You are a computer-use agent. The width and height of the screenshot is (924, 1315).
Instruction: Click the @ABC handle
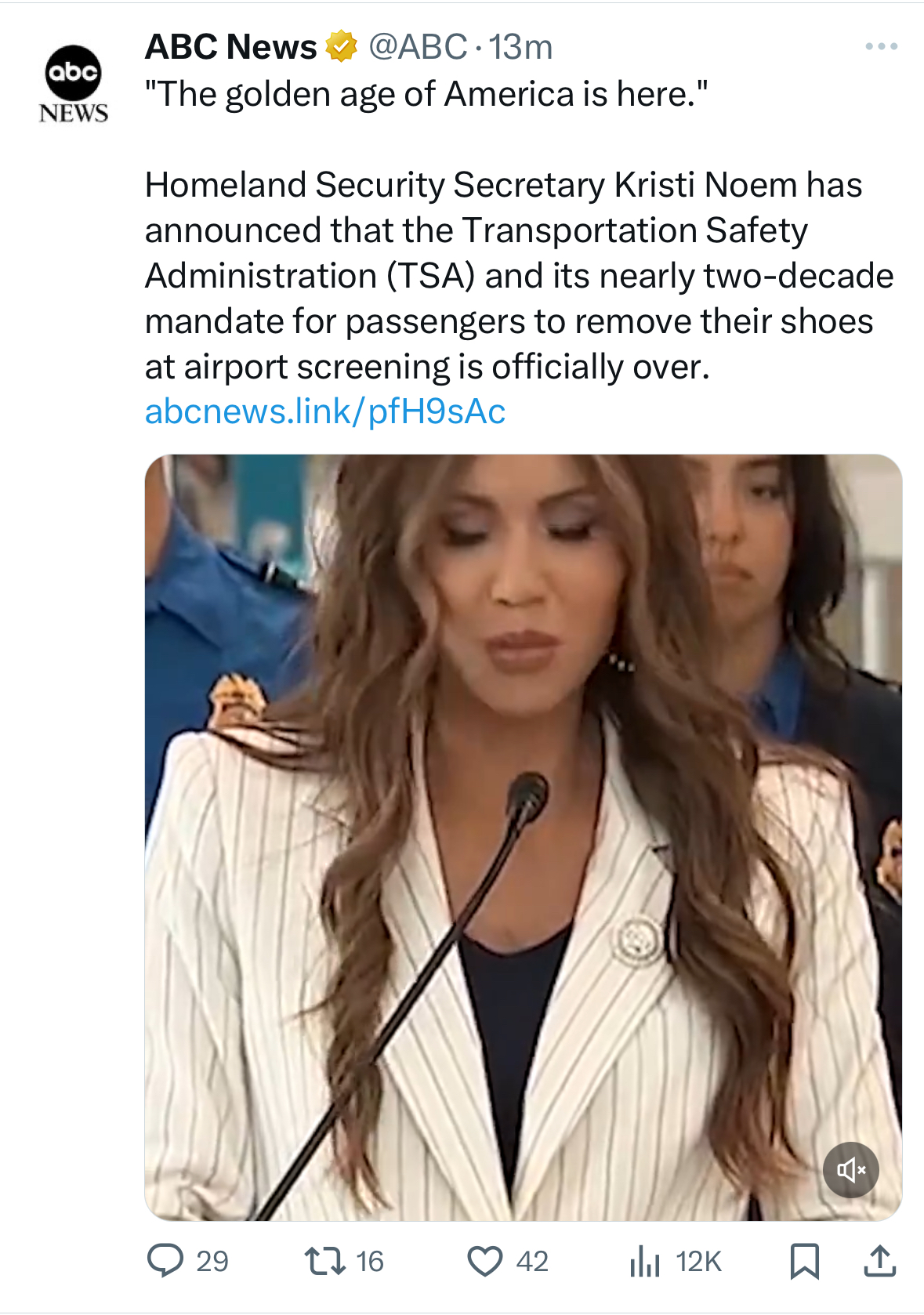pos(418,47)
